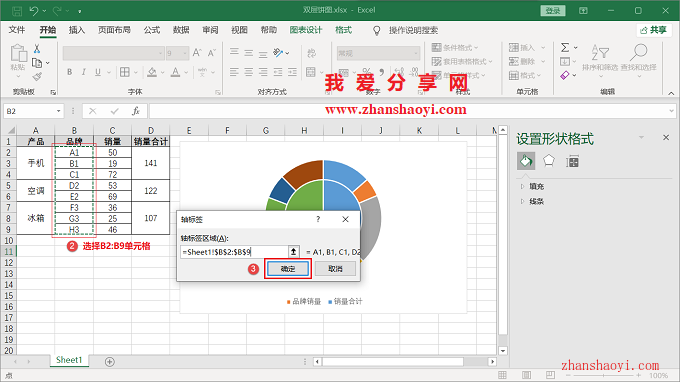The width and height of the screenshot is (680, 382).
Task: Increase font size with larger A icon
Action: [197, 53]
